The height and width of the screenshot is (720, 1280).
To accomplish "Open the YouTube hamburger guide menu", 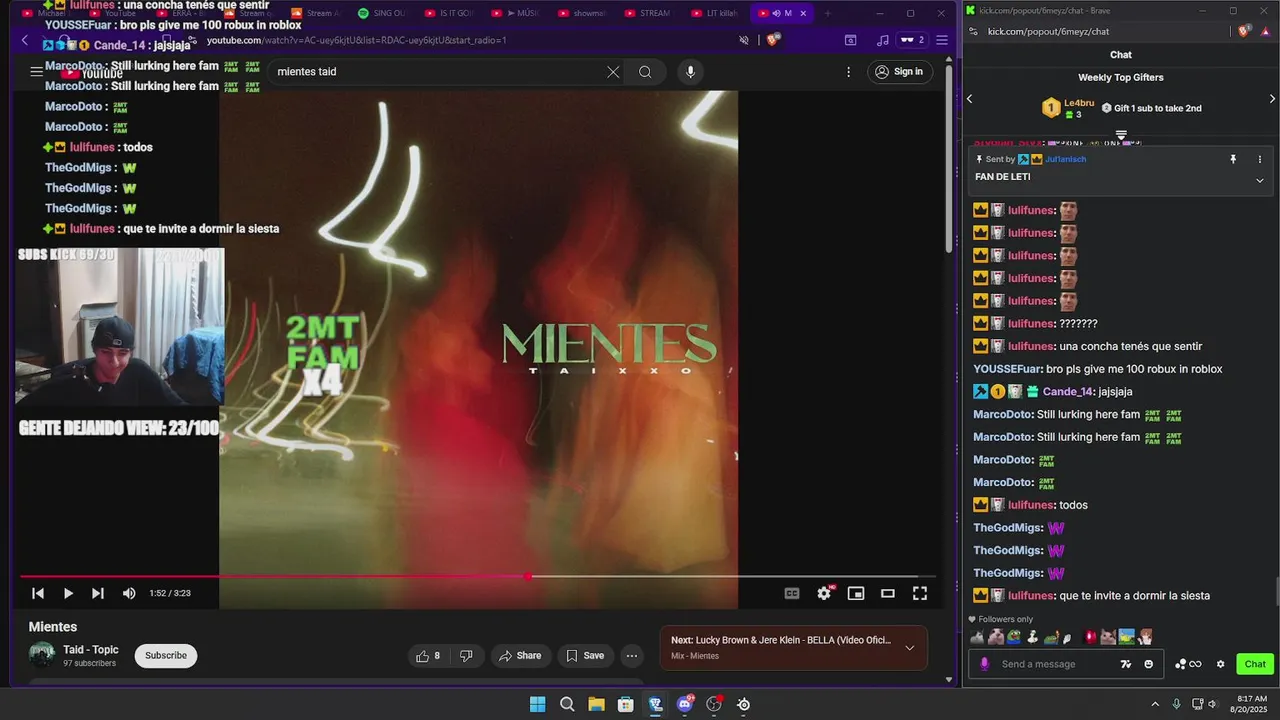I will 37,72.
